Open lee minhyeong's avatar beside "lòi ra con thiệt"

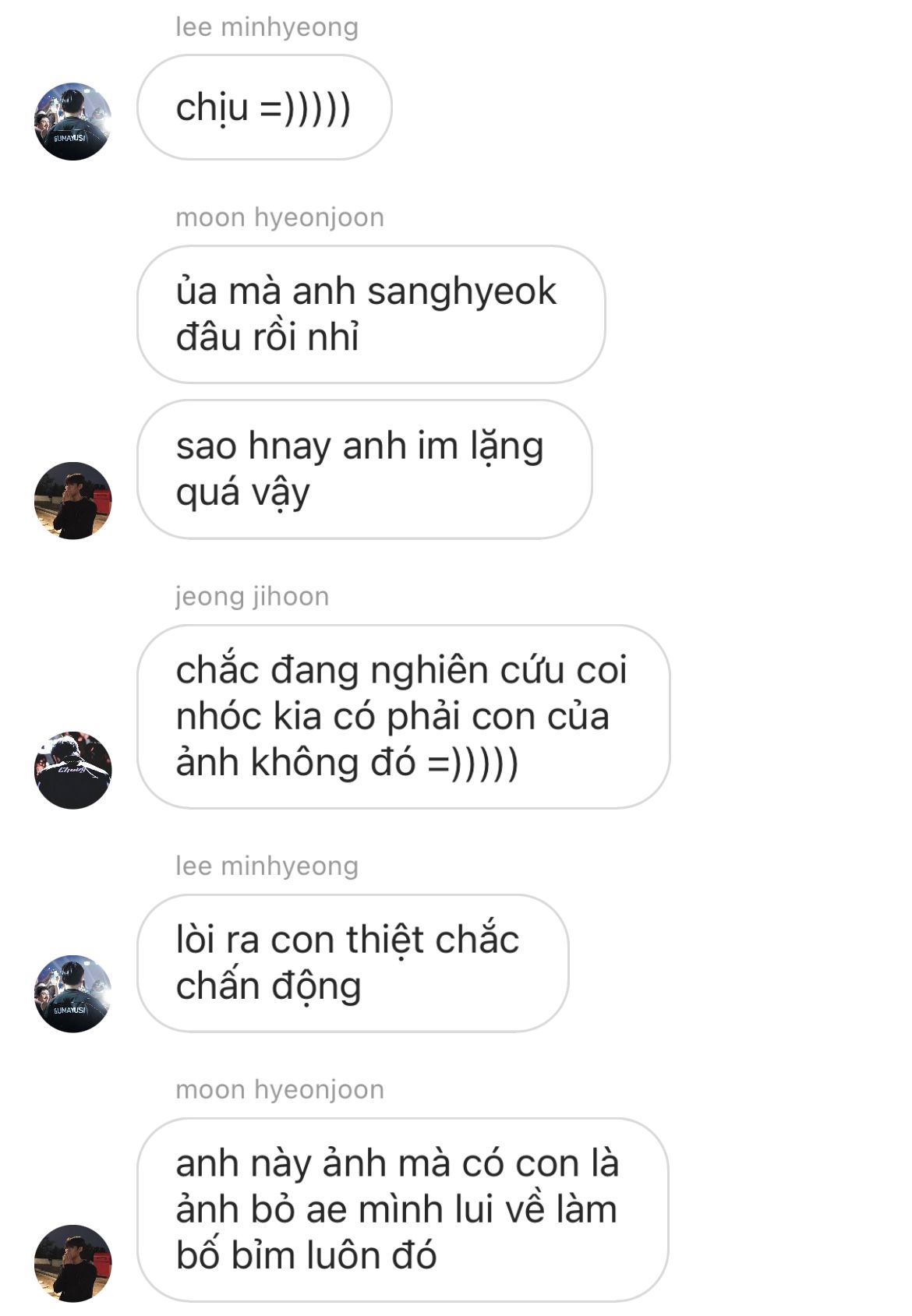click(x=72, y=993)
